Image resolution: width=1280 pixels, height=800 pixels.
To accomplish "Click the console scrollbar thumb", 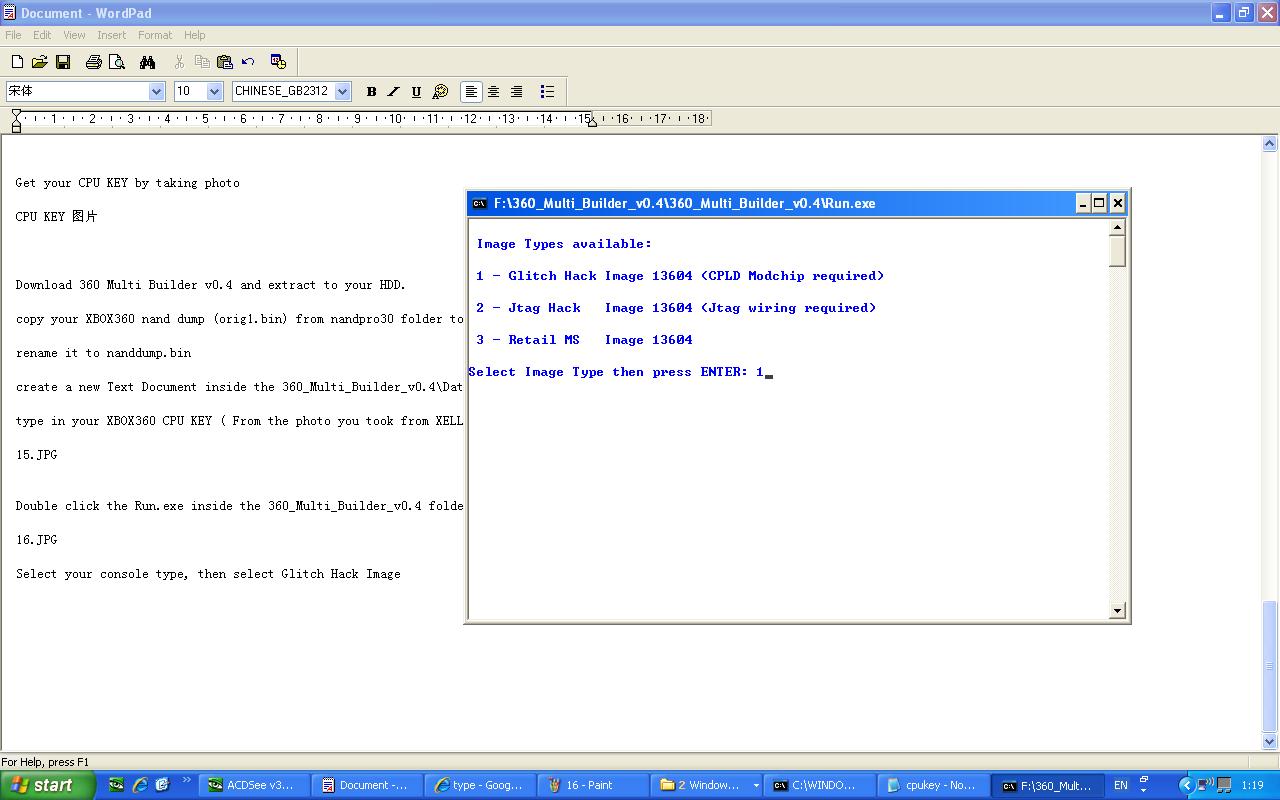I will point(1118,251).
